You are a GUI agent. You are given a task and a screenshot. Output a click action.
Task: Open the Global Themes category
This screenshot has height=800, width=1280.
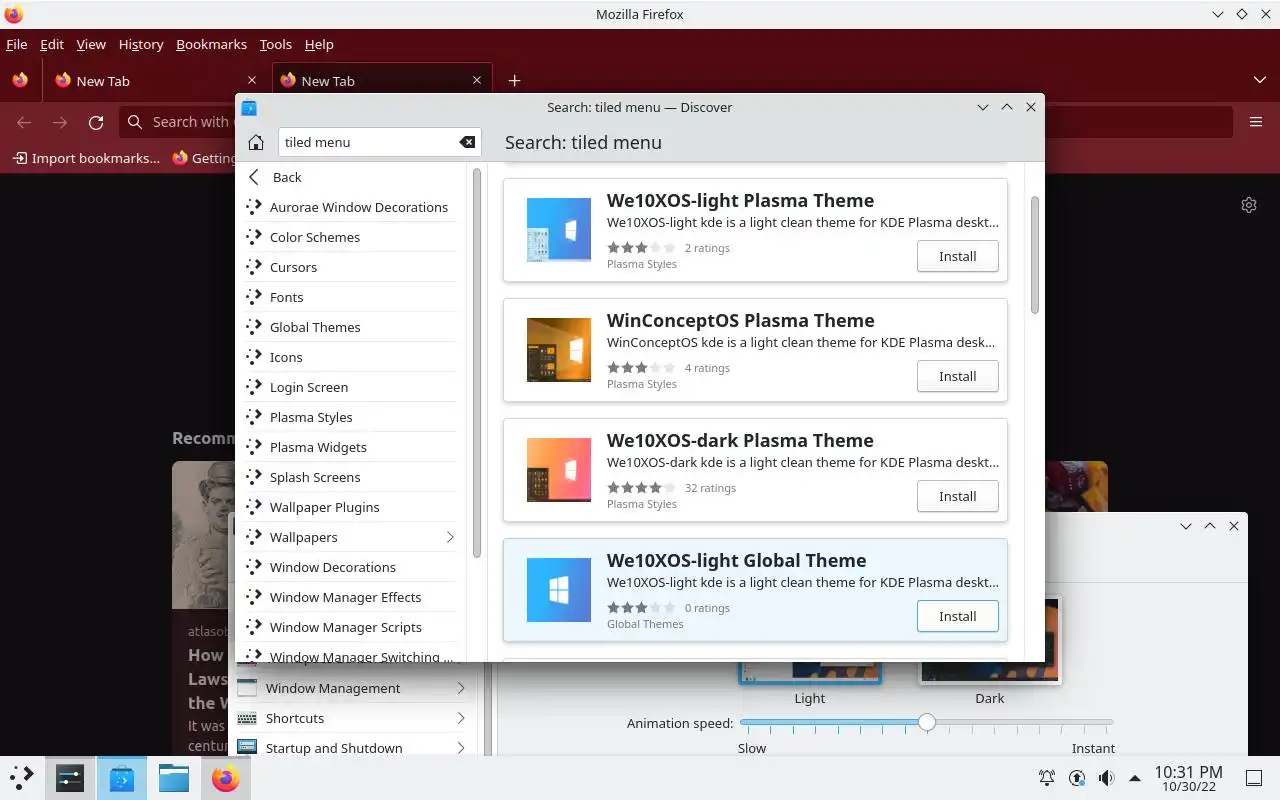(x=350, y=327)
